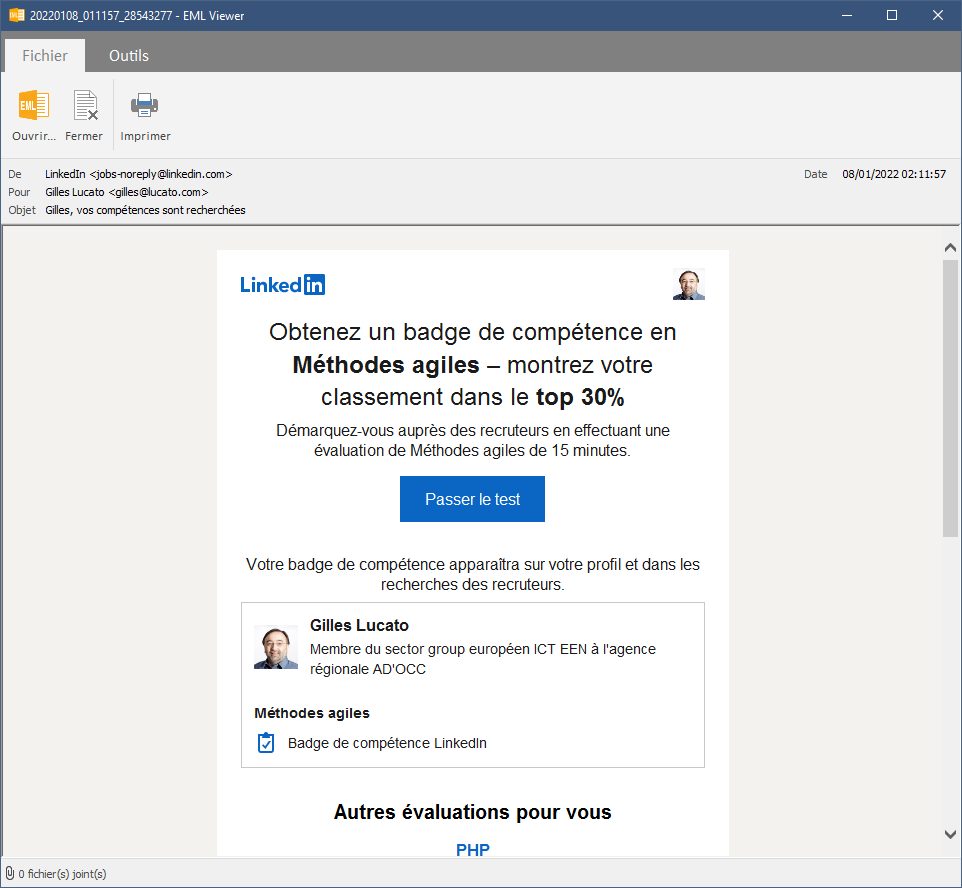Maximize the EML Viewer window
This screenshot has width=962, height=888.
click(x=892, y=15)
